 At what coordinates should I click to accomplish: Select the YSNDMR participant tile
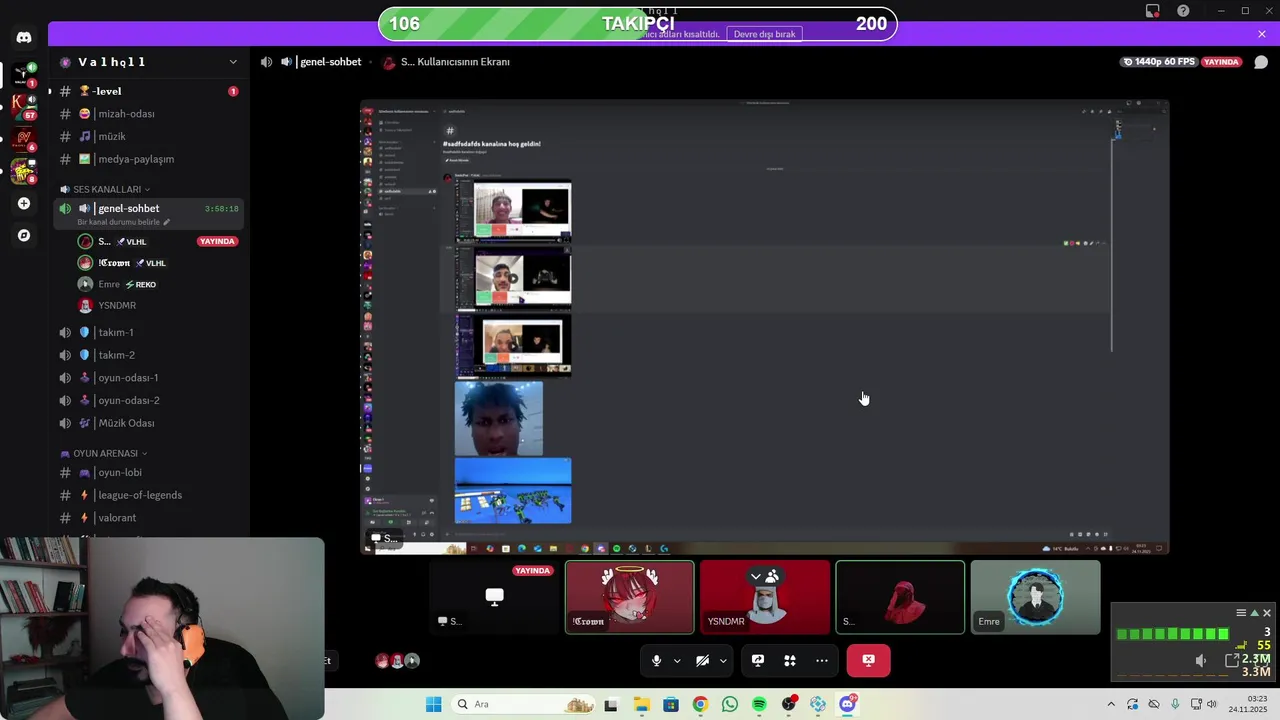pyautogui.click(x=765, y=597)
